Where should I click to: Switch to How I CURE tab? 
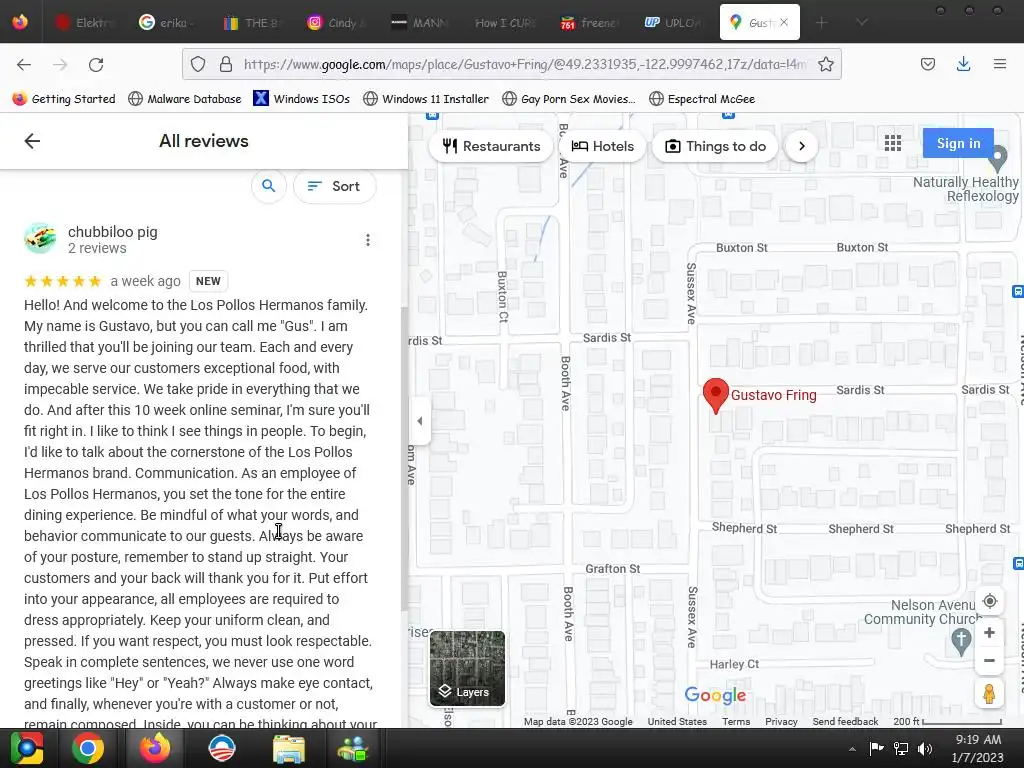point(505,23)
